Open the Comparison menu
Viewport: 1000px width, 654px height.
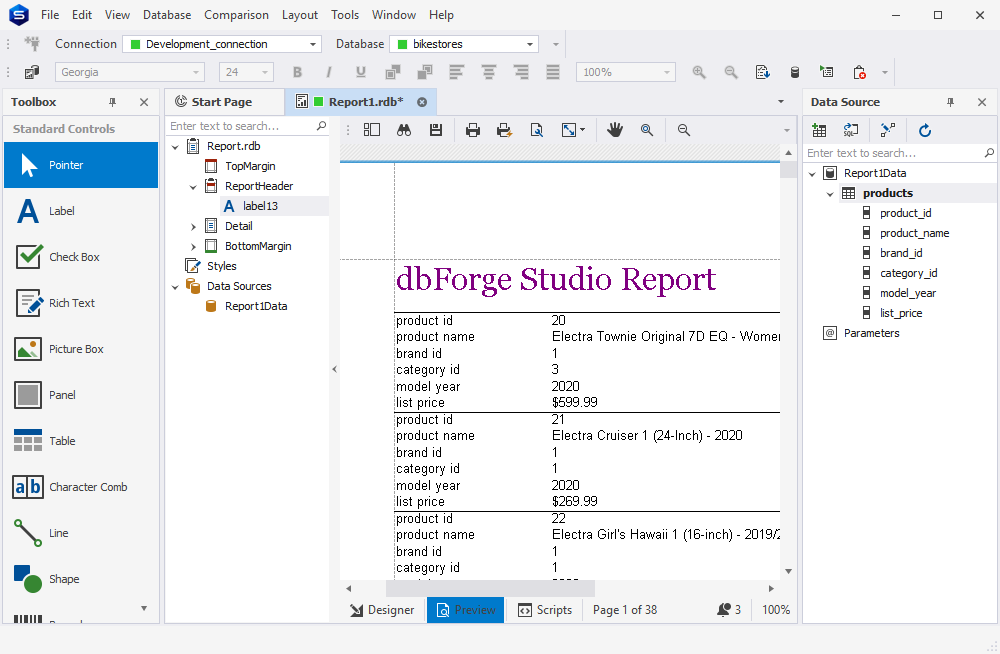click(236, 15)
